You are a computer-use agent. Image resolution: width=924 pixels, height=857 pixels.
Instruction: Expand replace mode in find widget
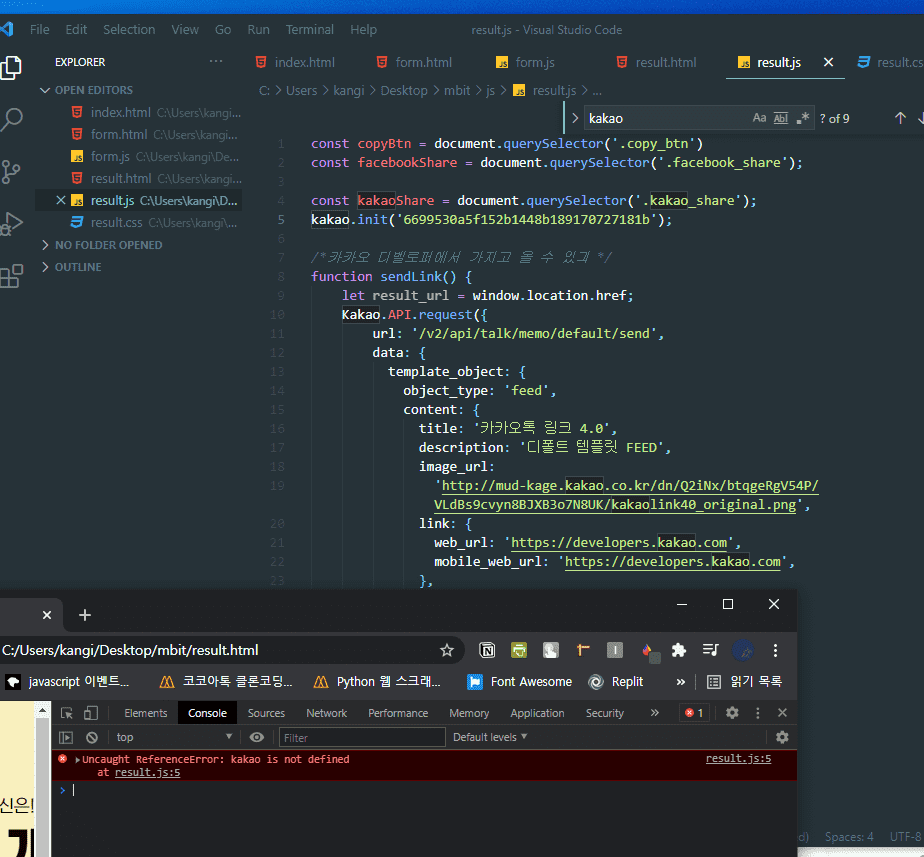pyautogui.click(x=575, y=118)
